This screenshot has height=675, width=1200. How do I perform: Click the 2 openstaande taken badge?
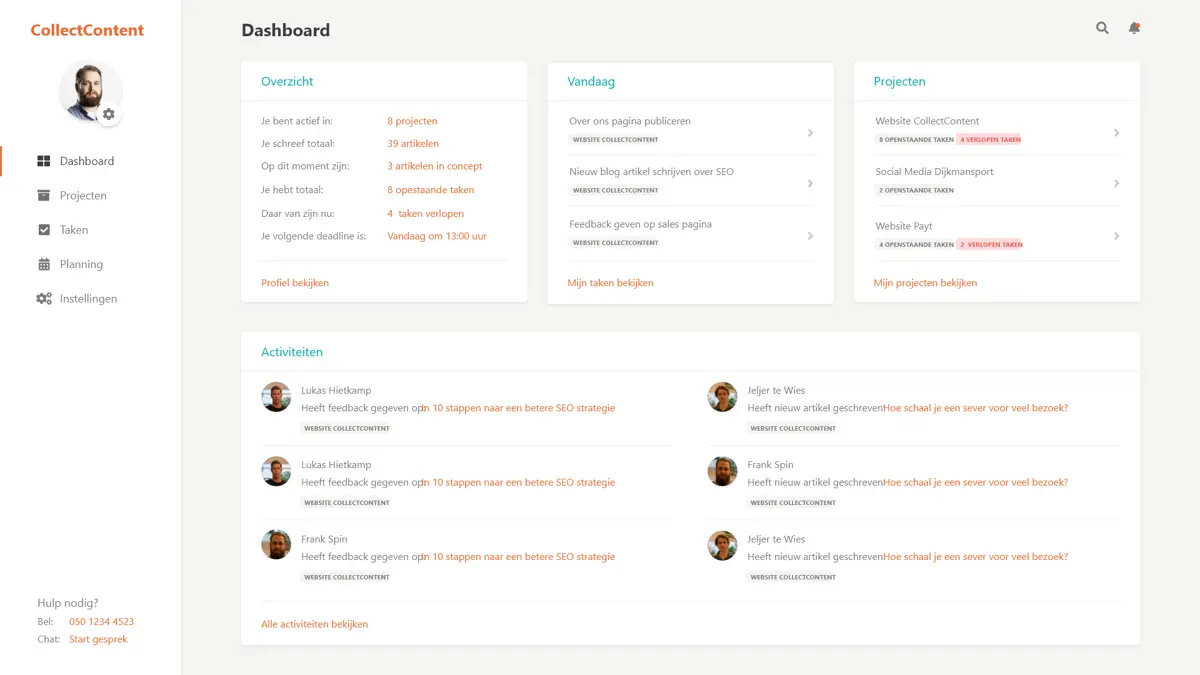[916, 190]
